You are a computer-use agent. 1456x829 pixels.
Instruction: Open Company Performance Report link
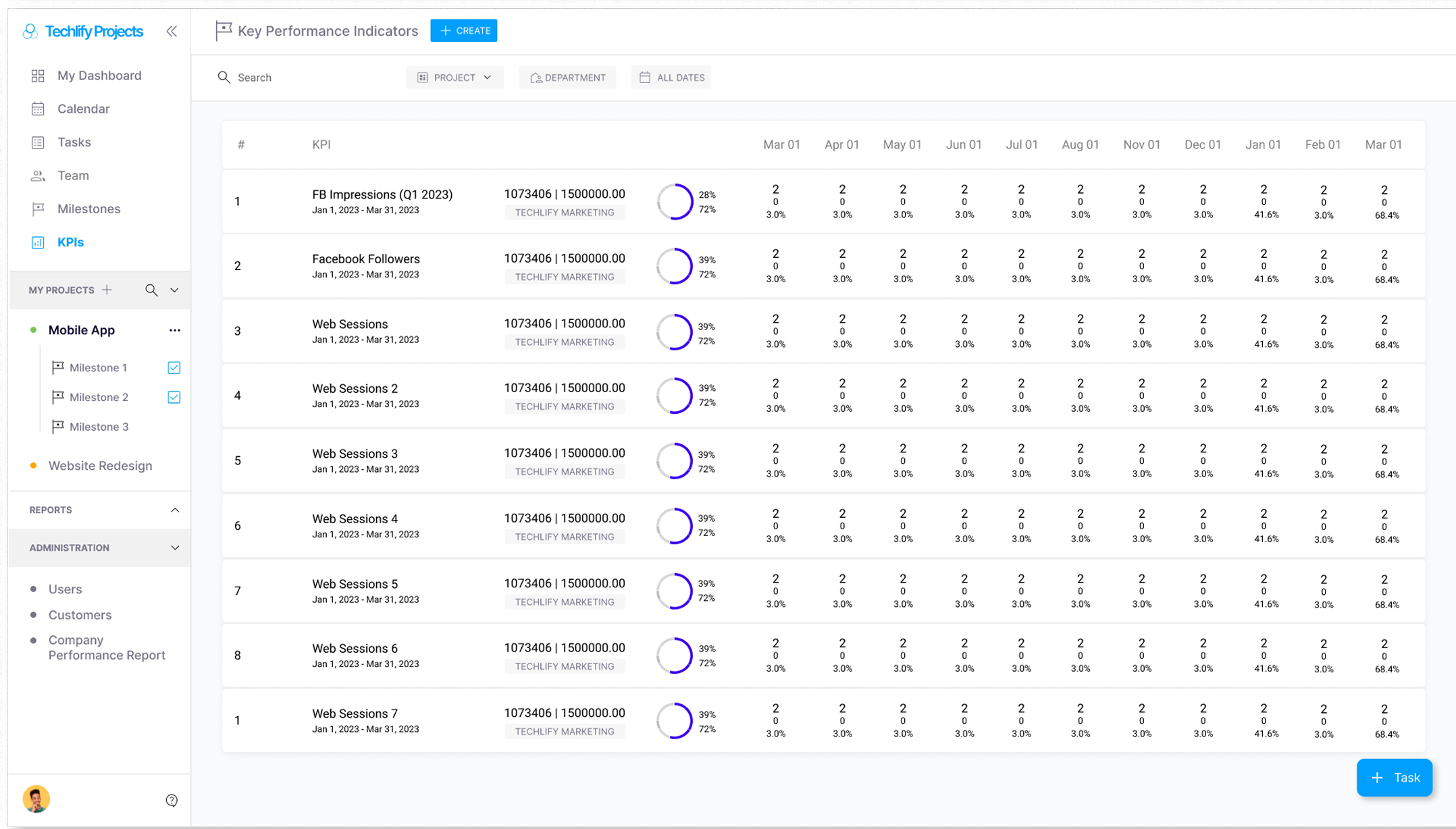coord(107,647)
